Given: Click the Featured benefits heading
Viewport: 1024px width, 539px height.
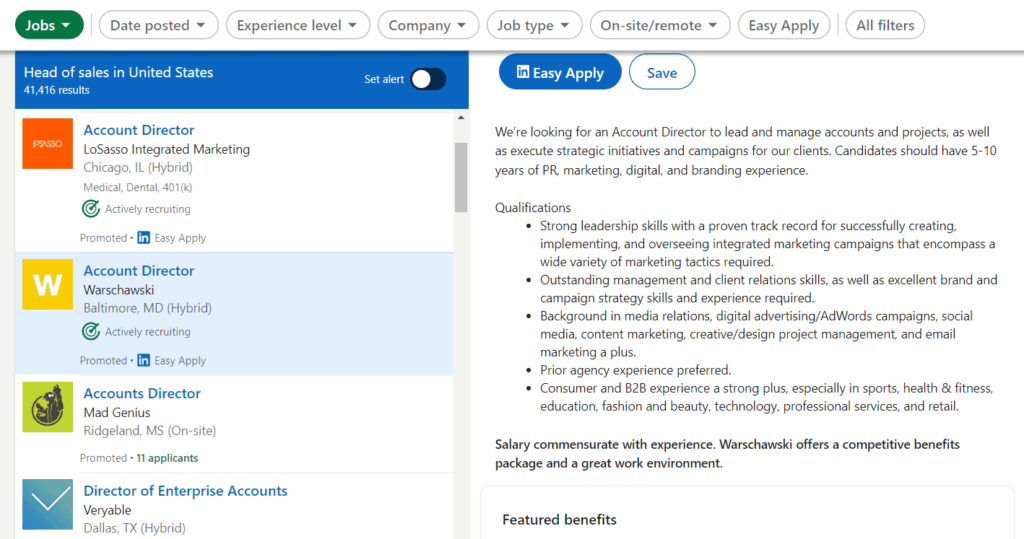Looking at the screenshot, I should pyautogui.click(x=559, y=519).
